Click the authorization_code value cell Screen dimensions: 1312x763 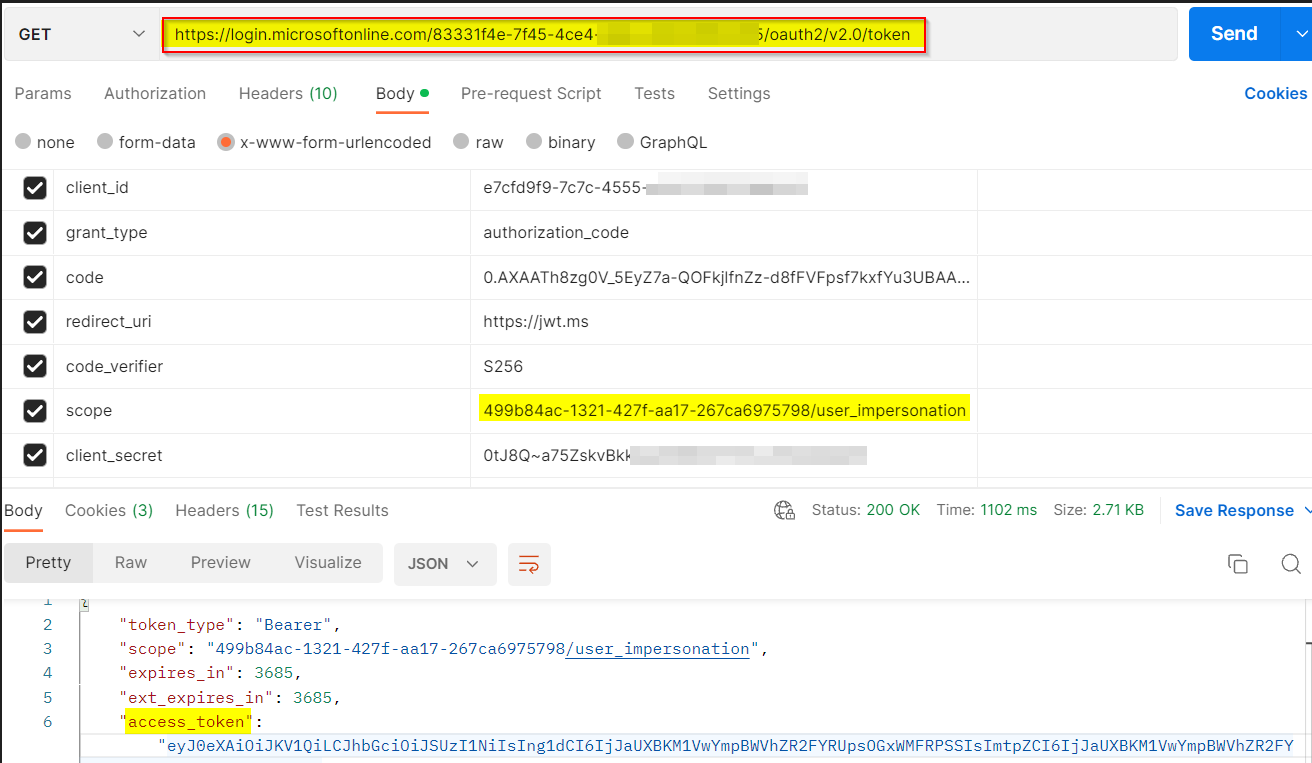tap(724, 233)
